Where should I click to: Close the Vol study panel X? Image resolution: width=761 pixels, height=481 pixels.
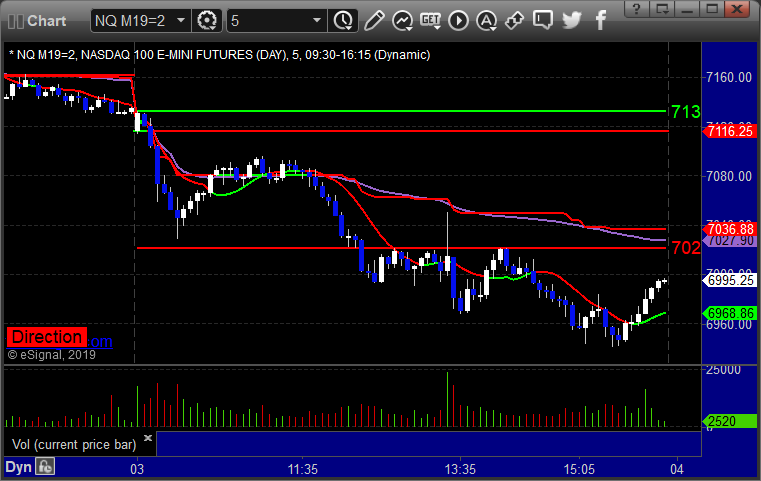pyautogui.click(x=148, y=438)
